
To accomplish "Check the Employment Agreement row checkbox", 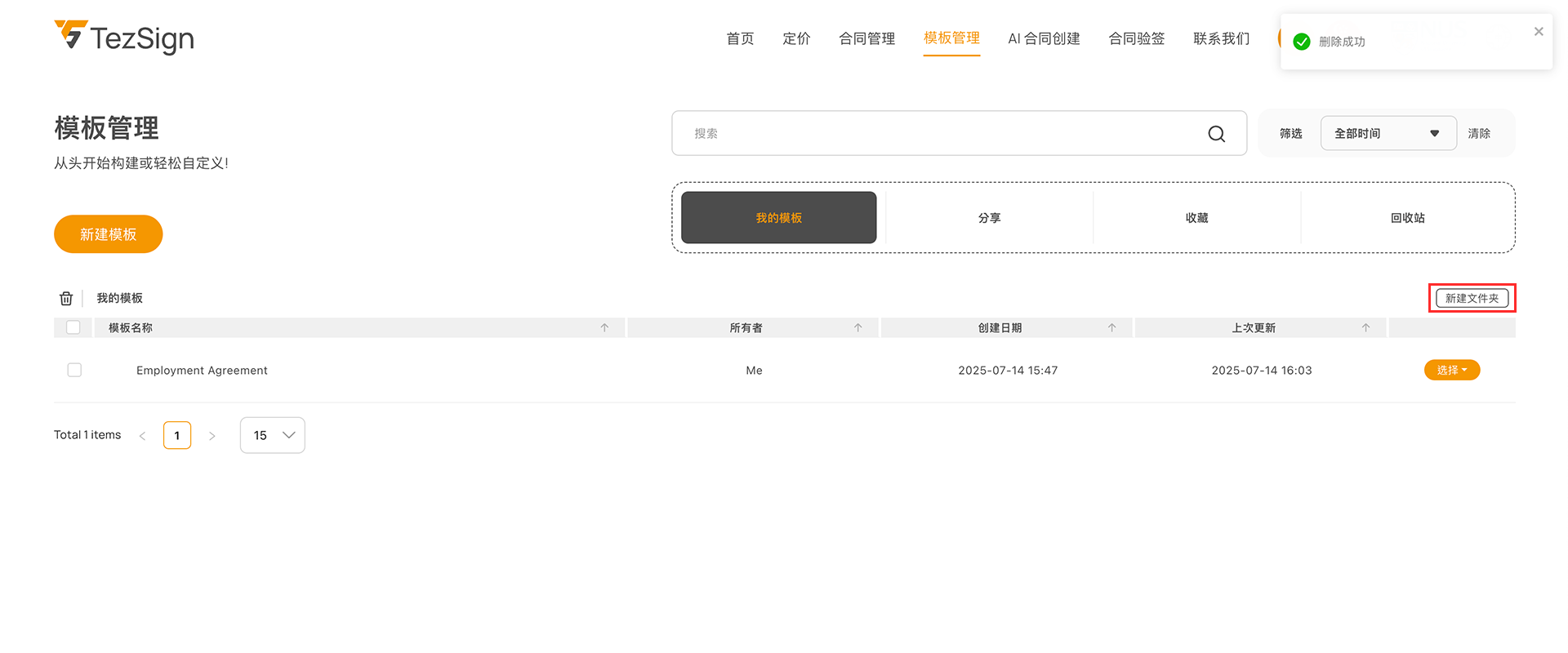I will pos(74,371).
